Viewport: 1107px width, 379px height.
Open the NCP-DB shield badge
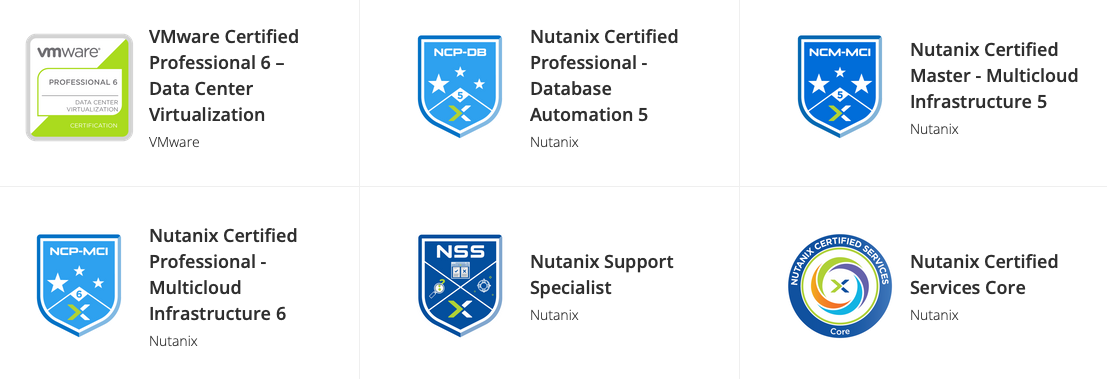pyautogui.click(x=460, y=87)
